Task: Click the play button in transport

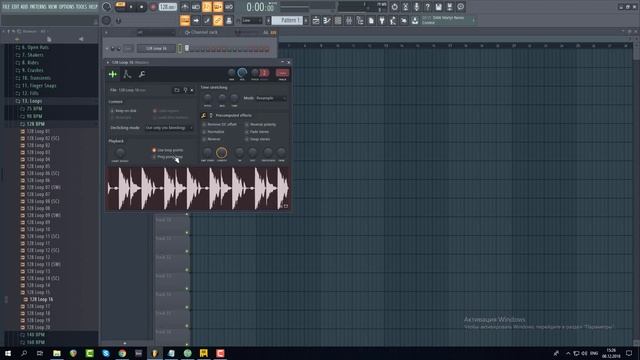Action: click(131, 7)
